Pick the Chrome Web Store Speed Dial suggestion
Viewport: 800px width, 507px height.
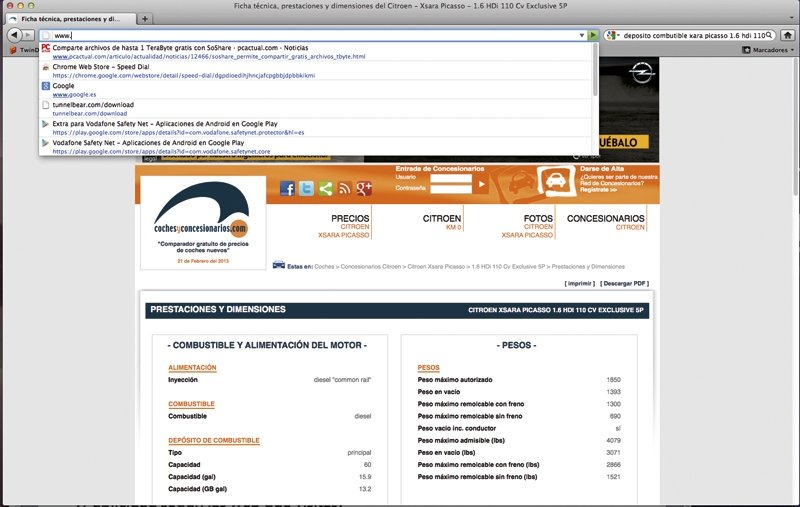(x=316, y=71)
